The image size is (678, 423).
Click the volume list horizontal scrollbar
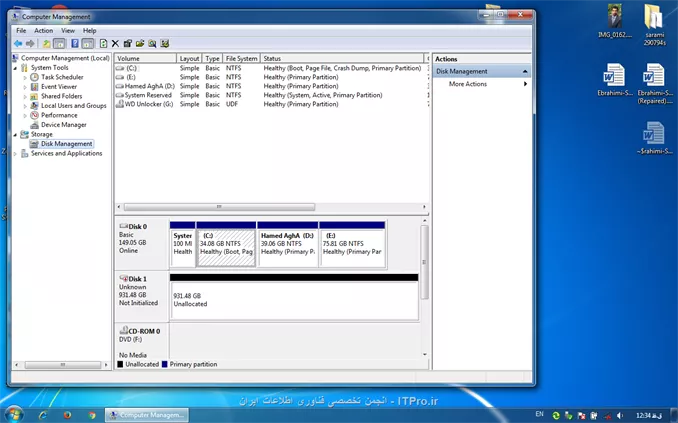tap(219, 207)
